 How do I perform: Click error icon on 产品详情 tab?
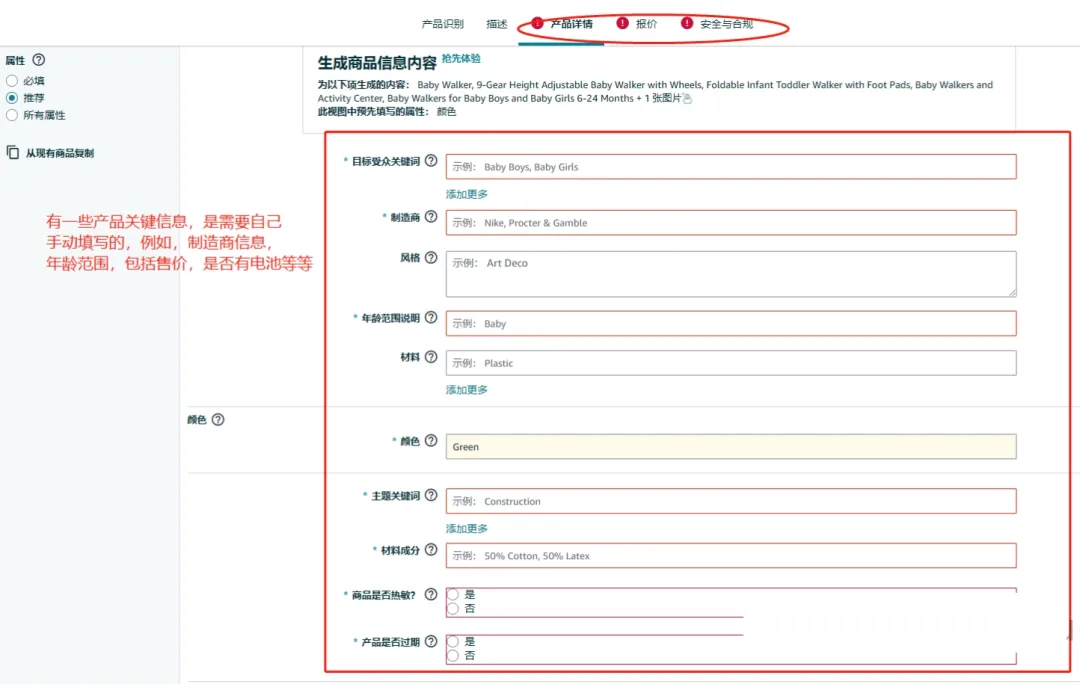537,23
